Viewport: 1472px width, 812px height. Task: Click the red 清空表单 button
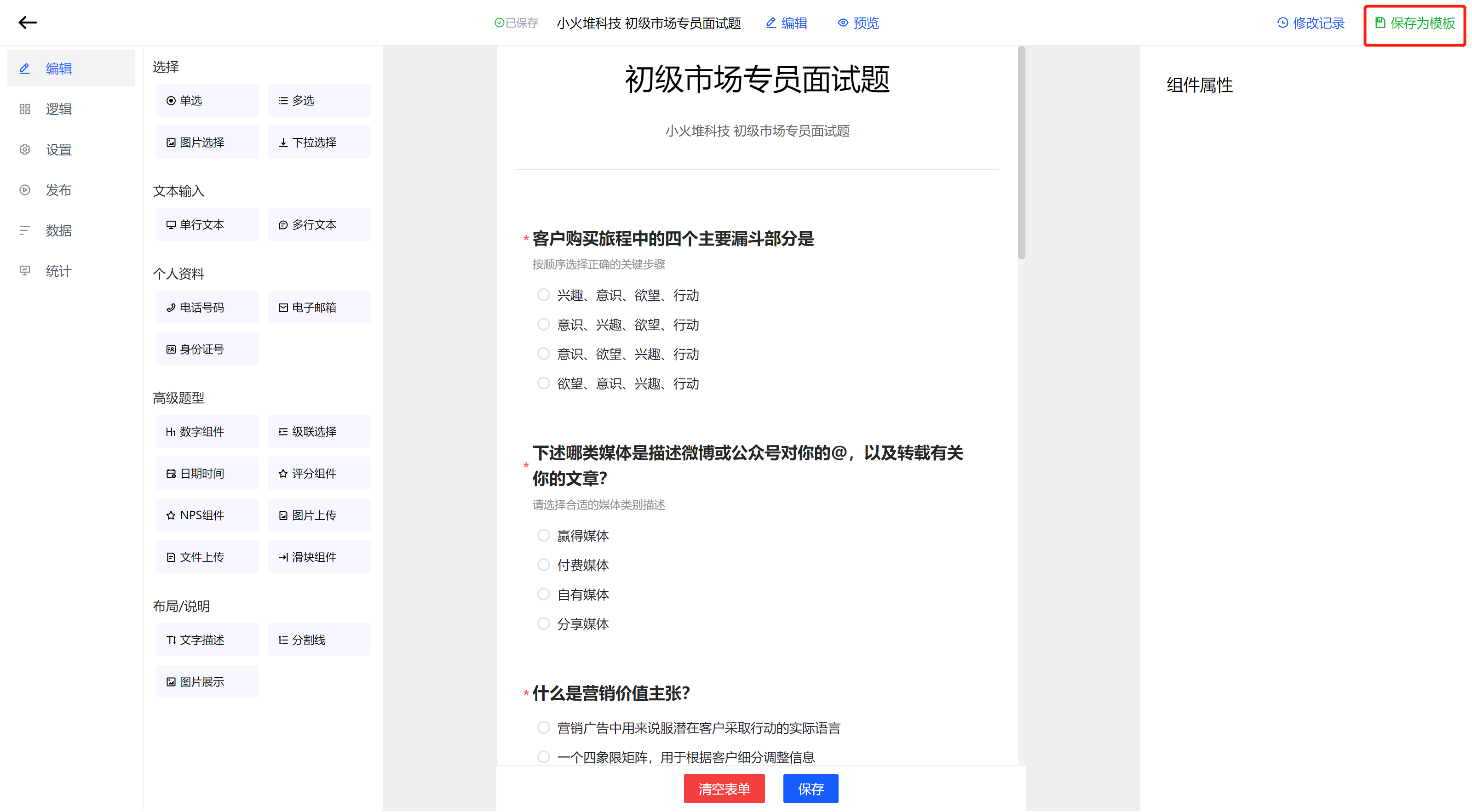(724, 788)
